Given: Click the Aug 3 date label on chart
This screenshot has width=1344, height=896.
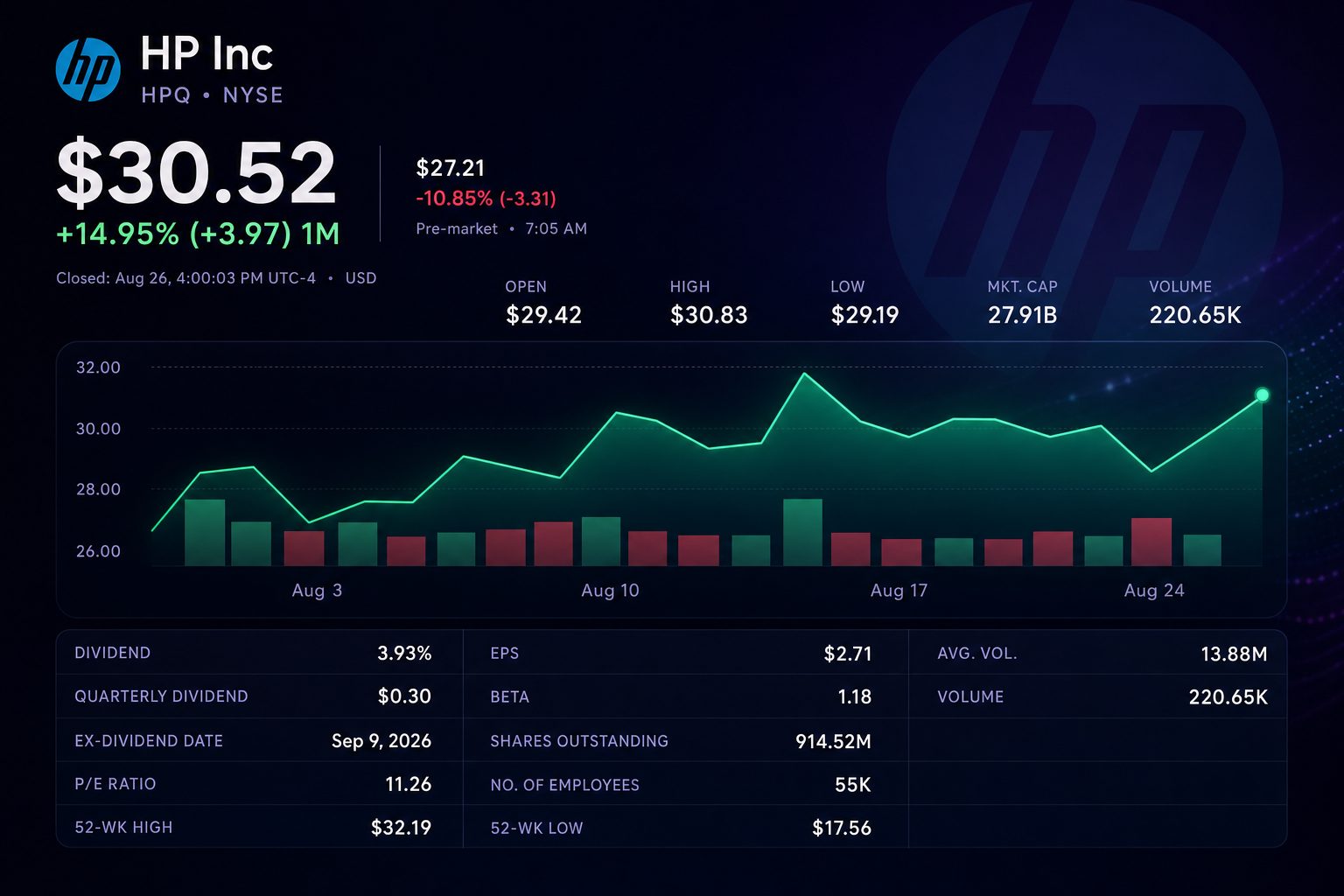Looking at the screenshot, I should point(317,591).
